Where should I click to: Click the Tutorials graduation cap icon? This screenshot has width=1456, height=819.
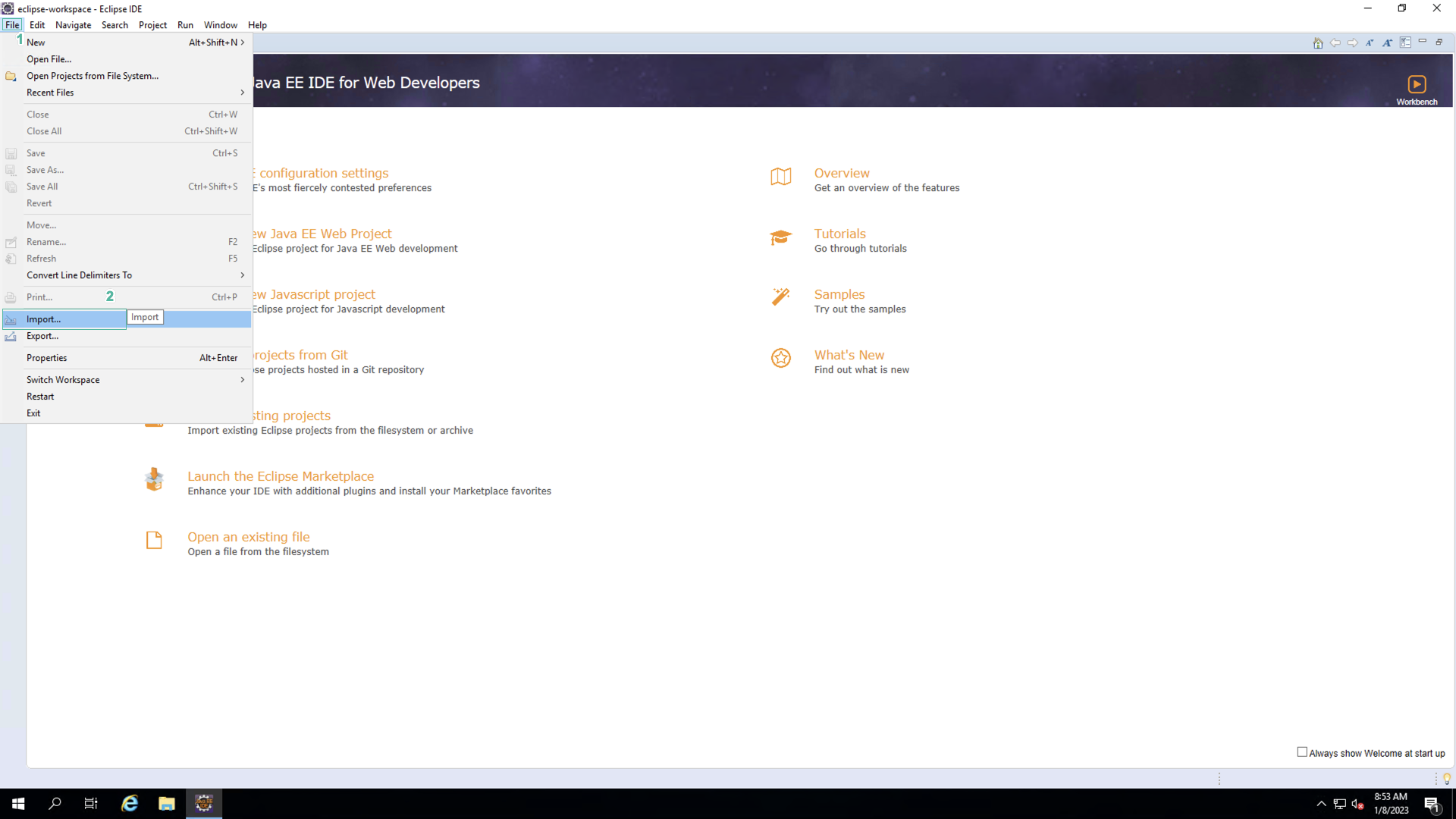coord(781,238)
